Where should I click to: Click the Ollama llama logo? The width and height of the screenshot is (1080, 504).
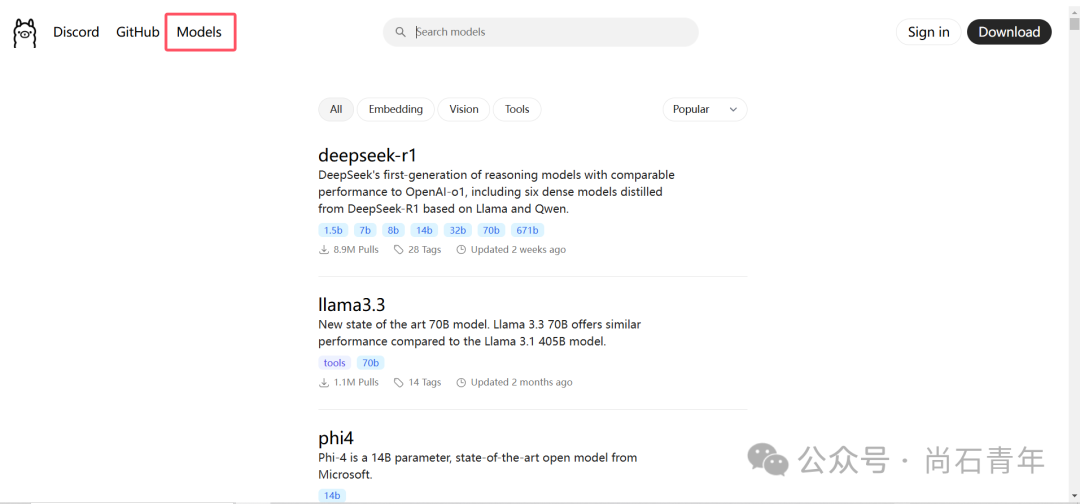coord(25,32)
